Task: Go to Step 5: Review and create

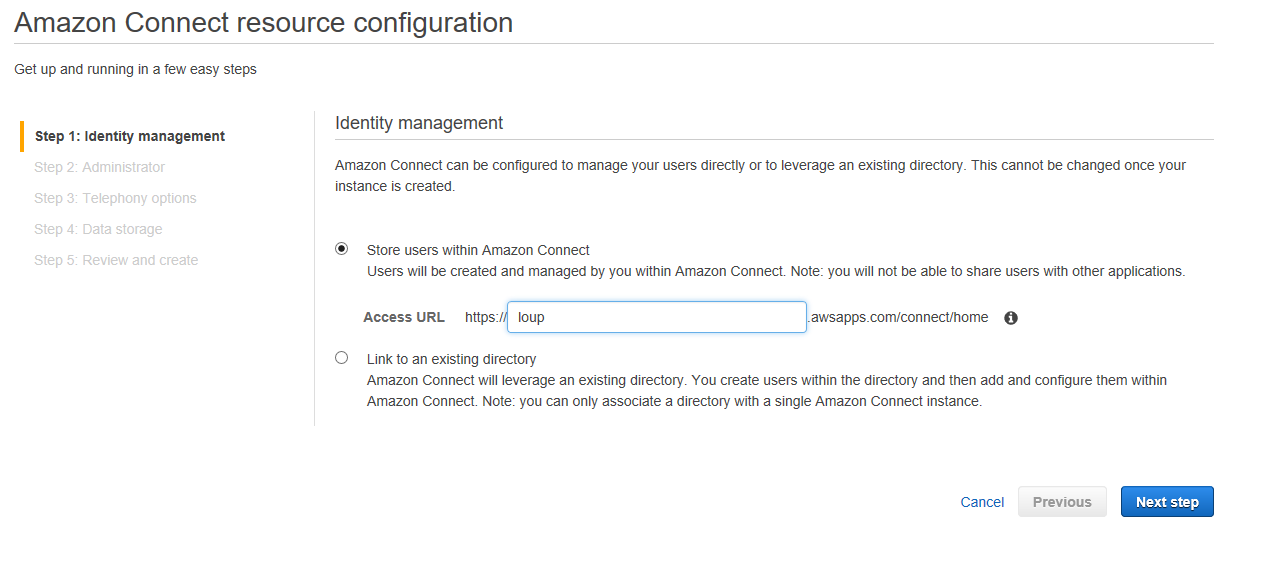Action: point(116,260)
